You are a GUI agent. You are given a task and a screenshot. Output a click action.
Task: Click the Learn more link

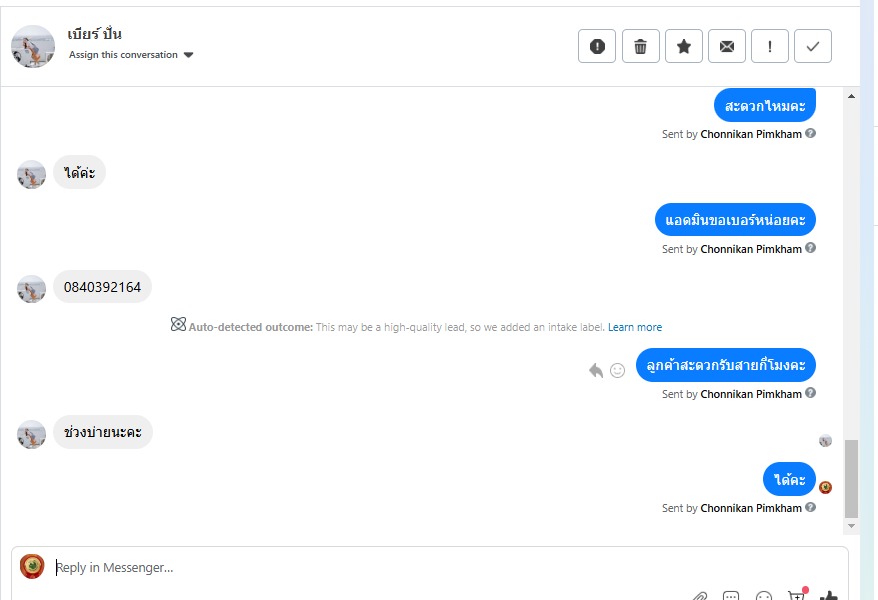(x=634, y=327)
